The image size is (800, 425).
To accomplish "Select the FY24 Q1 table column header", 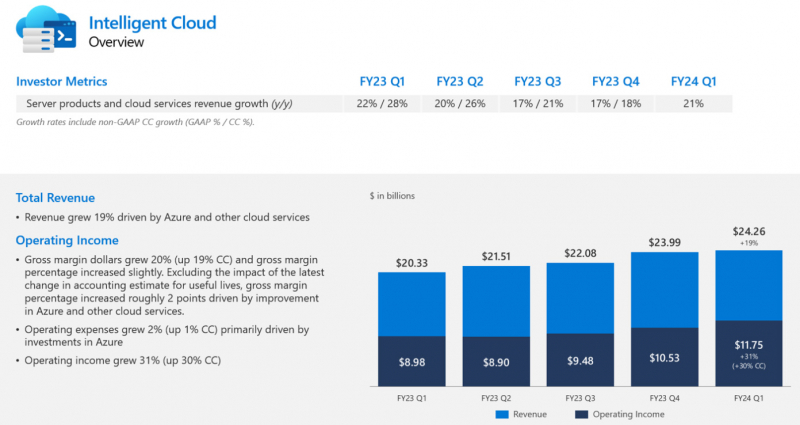I will pyautogui.click(x=694, y=81).
